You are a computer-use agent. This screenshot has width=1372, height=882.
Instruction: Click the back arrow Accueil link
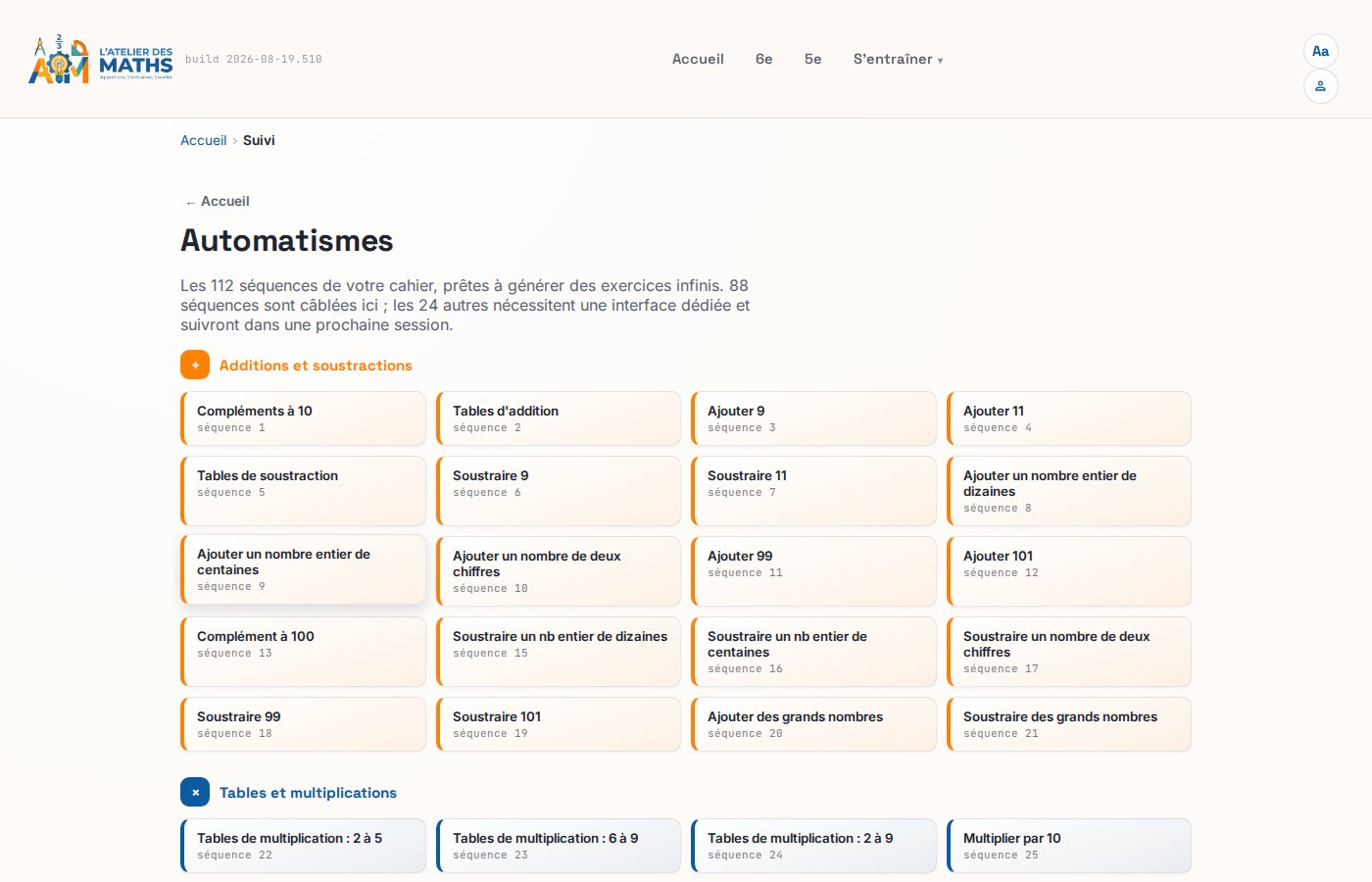tap(217, 201)
